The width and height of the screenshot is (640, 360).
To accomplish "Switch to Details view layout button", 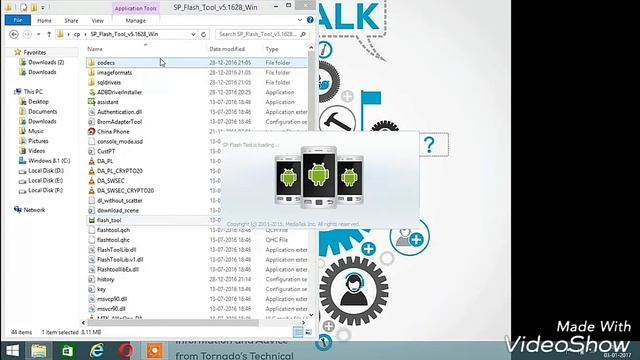I will (x=298, y=332).
